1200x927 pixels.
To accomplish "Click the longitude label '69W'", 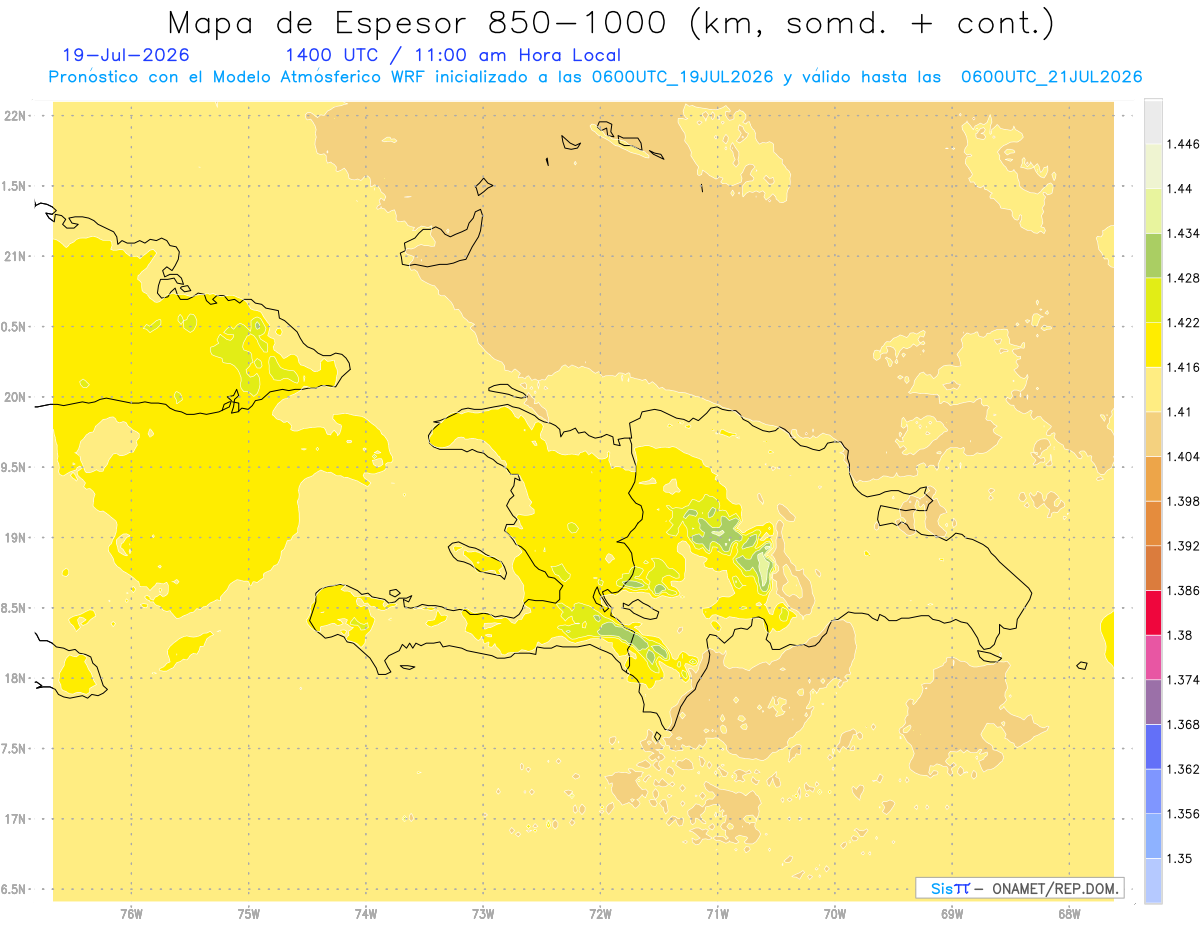I will pos(952,913).
